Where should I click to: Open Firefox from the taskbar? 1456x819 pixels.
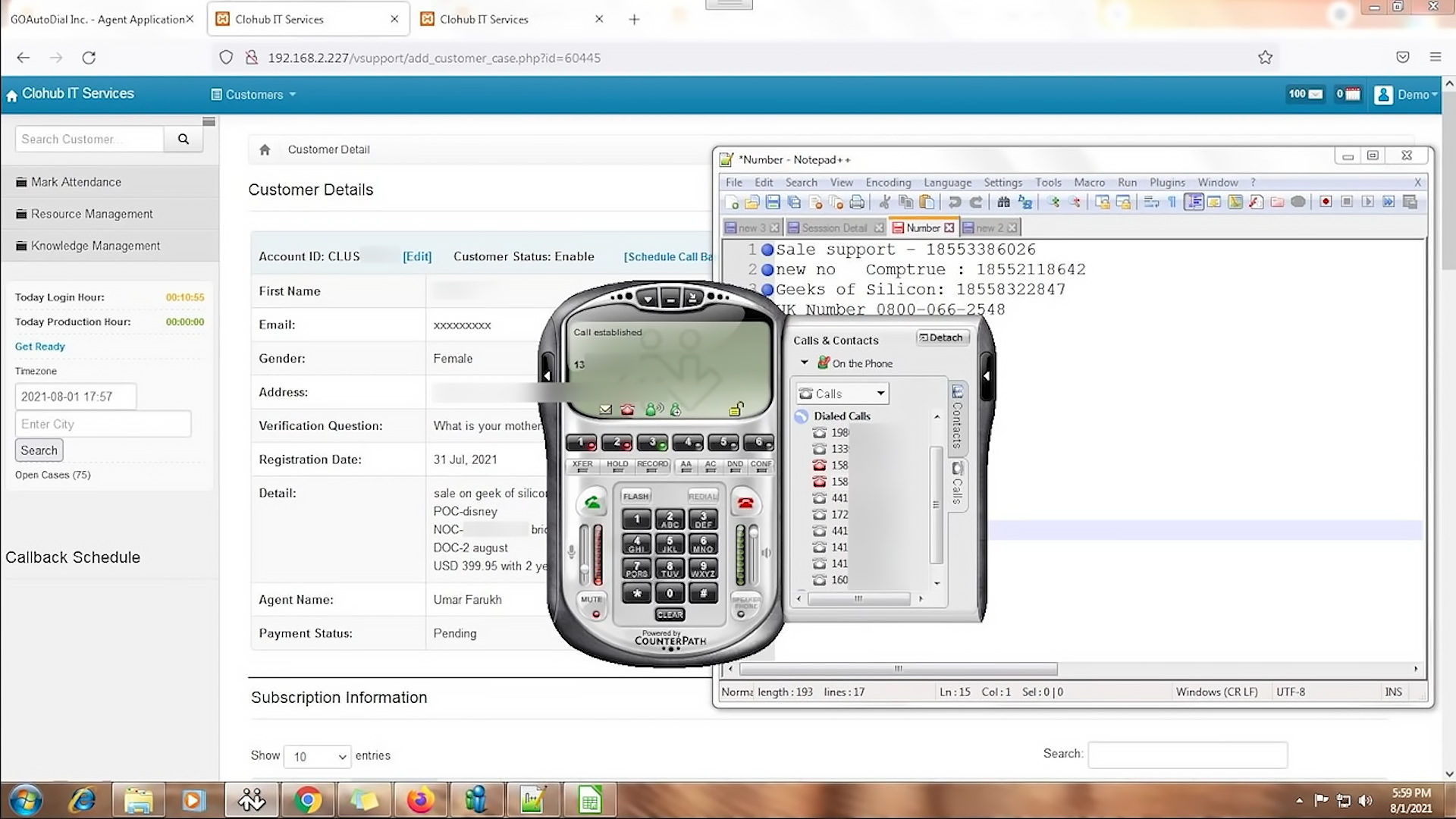pos(419,800)
